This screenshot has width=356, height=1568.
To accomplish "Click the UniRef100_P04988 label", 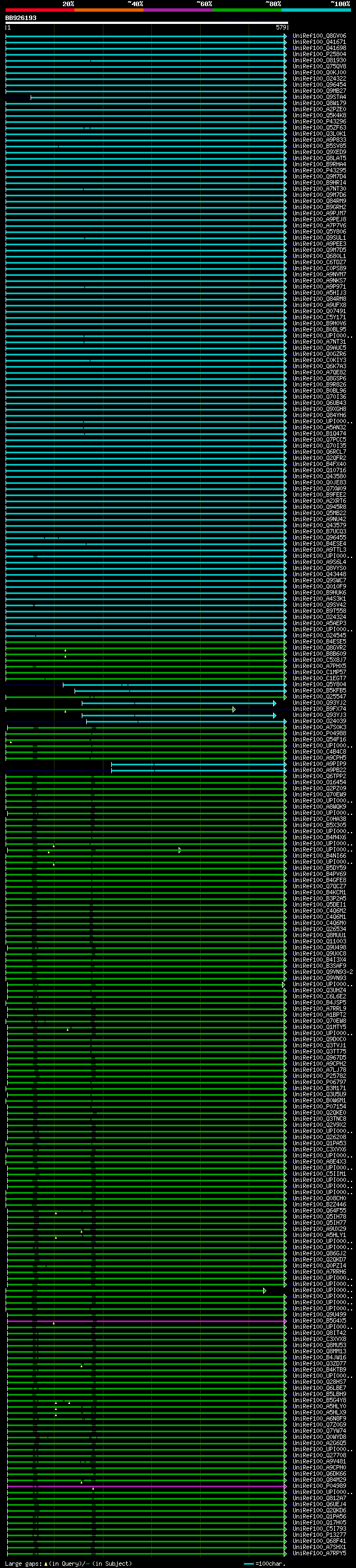I will tap(319, 734).
